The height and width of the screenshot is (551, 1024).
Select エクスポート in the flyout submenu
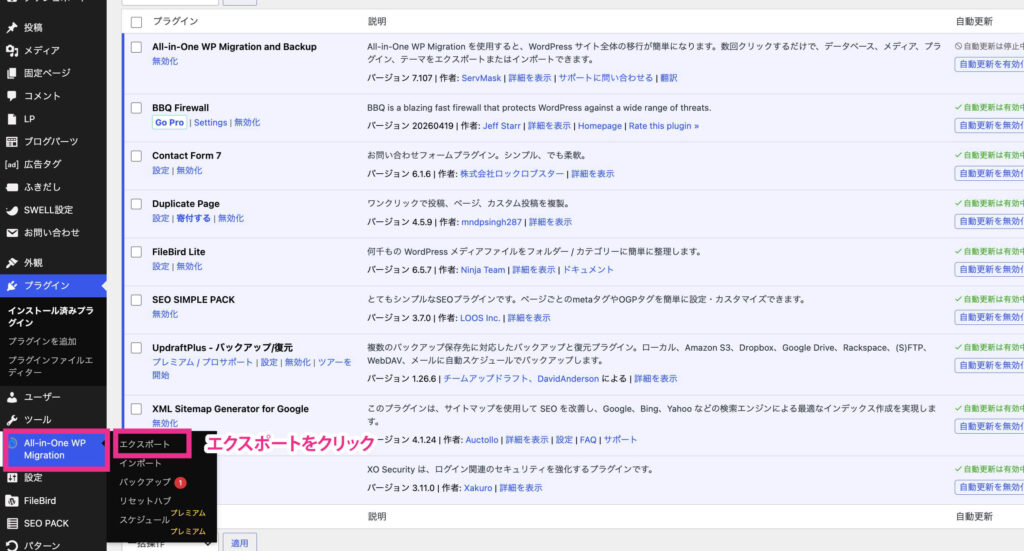point(144,444)
